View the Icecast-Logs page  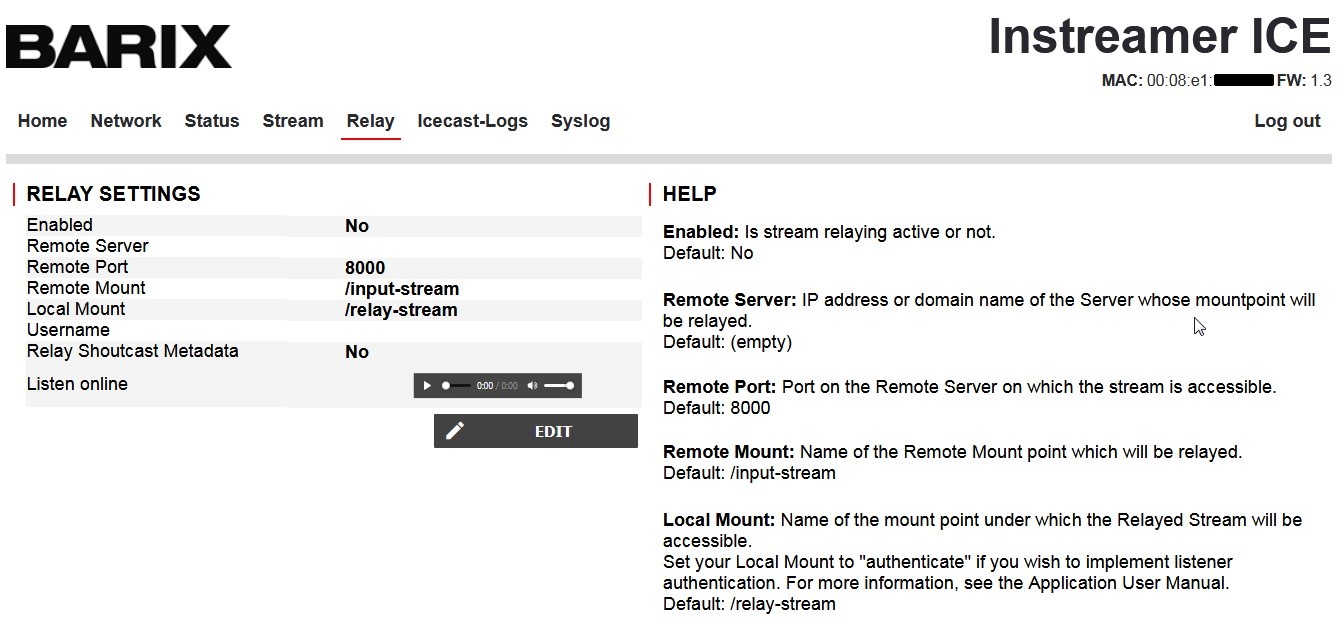tap(472, 121)
